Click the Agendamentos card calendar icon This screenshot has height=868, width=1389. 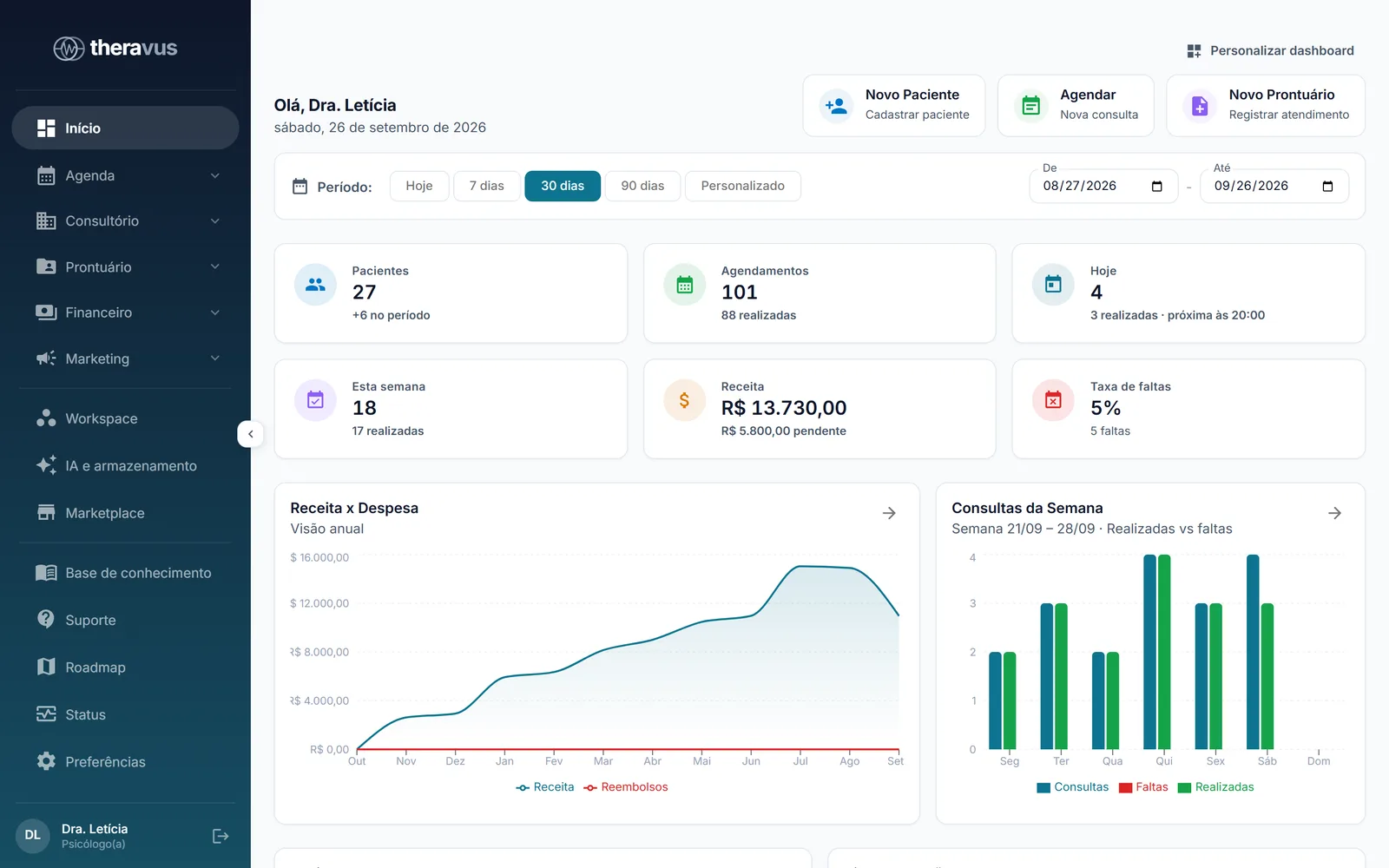685,285
